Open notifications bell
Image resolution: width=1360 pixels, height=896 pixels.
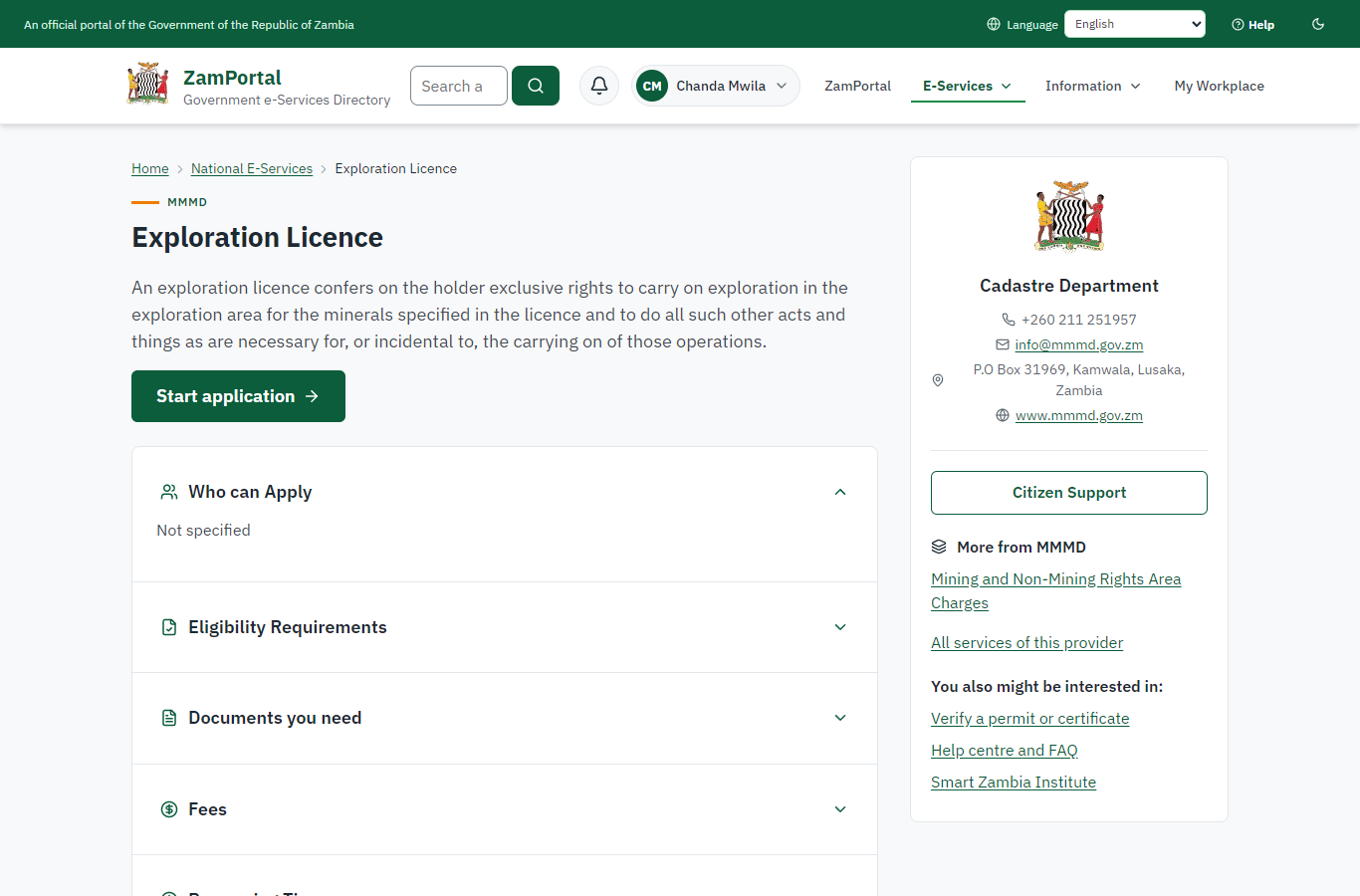[x=599, y=86]
